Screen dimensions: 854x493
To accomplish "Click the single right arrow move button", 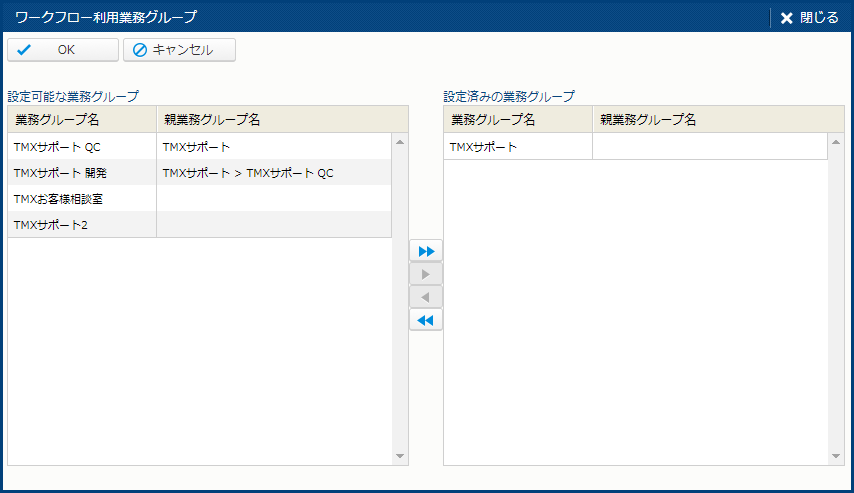I will pyautogui.click(x=426, y=274).
